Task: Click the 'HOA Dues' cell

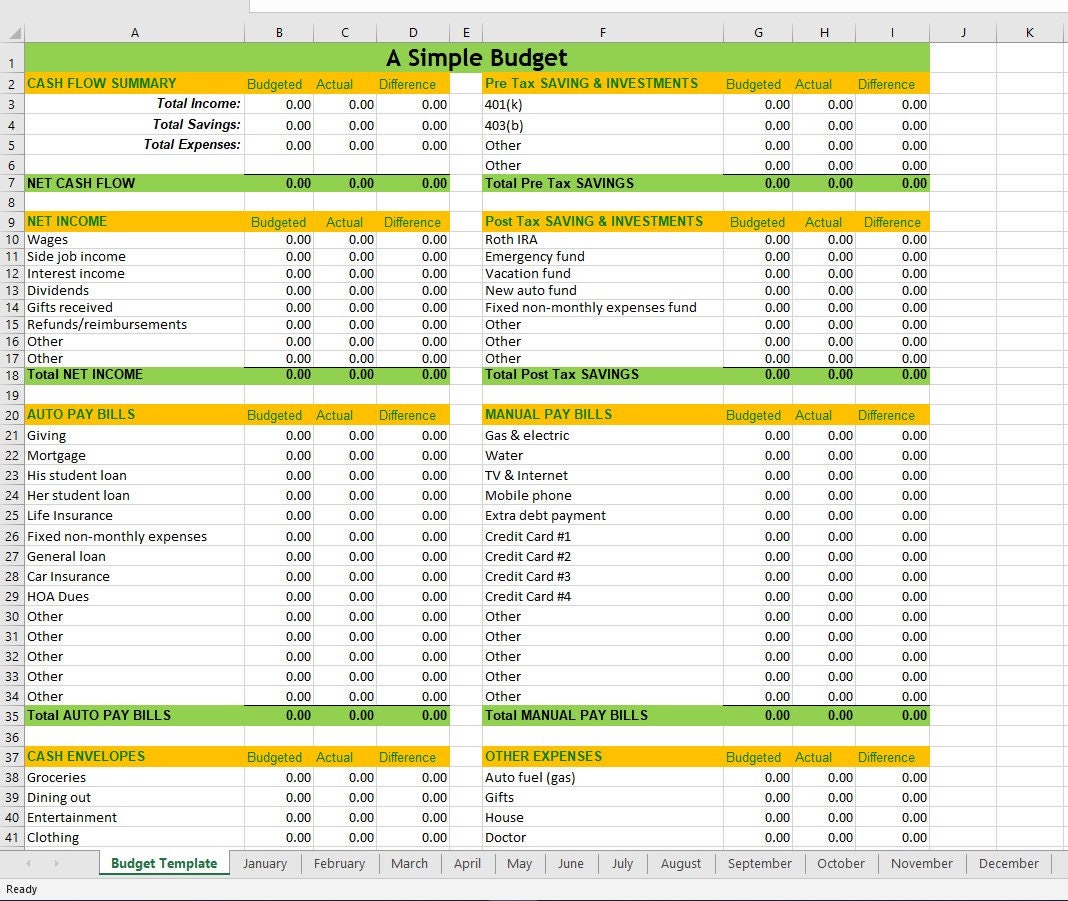Action: [x=134, y=597]
